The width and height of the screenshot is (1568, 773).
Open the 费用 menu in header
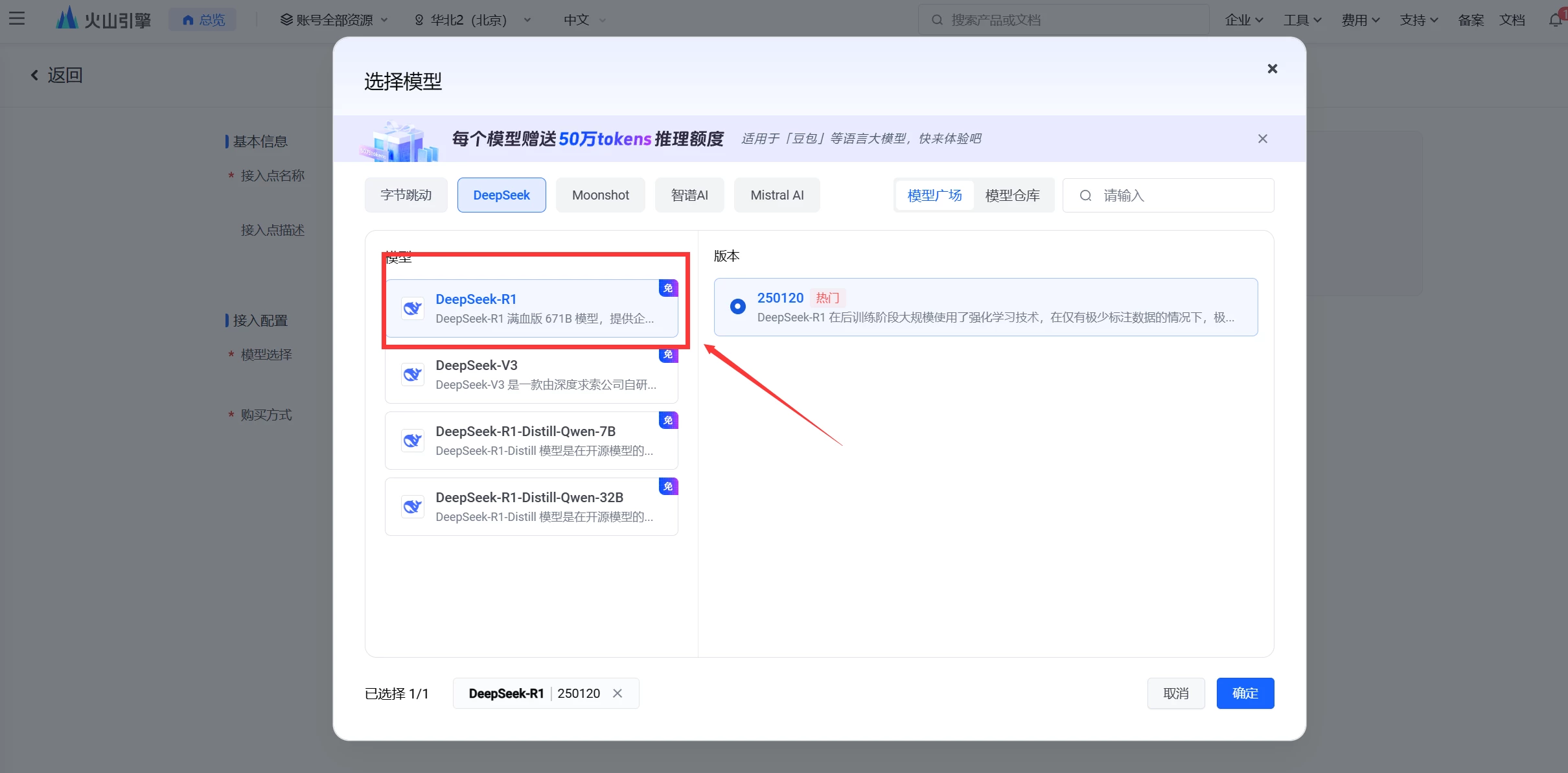click(1360, 20)
